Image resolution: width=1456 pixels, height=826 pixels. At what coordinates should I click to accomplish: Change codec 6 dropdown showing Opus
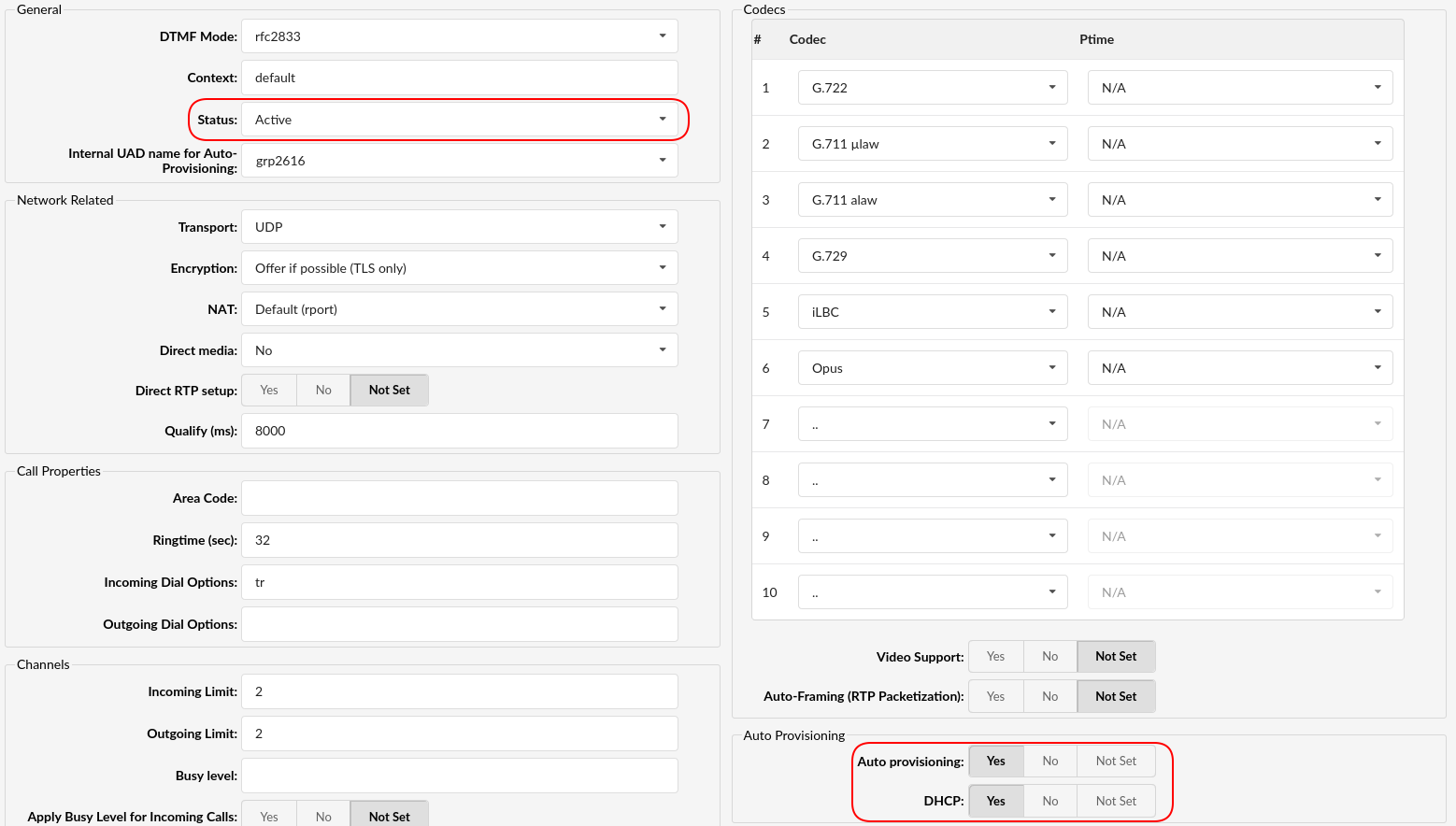(x=932, y=368)
